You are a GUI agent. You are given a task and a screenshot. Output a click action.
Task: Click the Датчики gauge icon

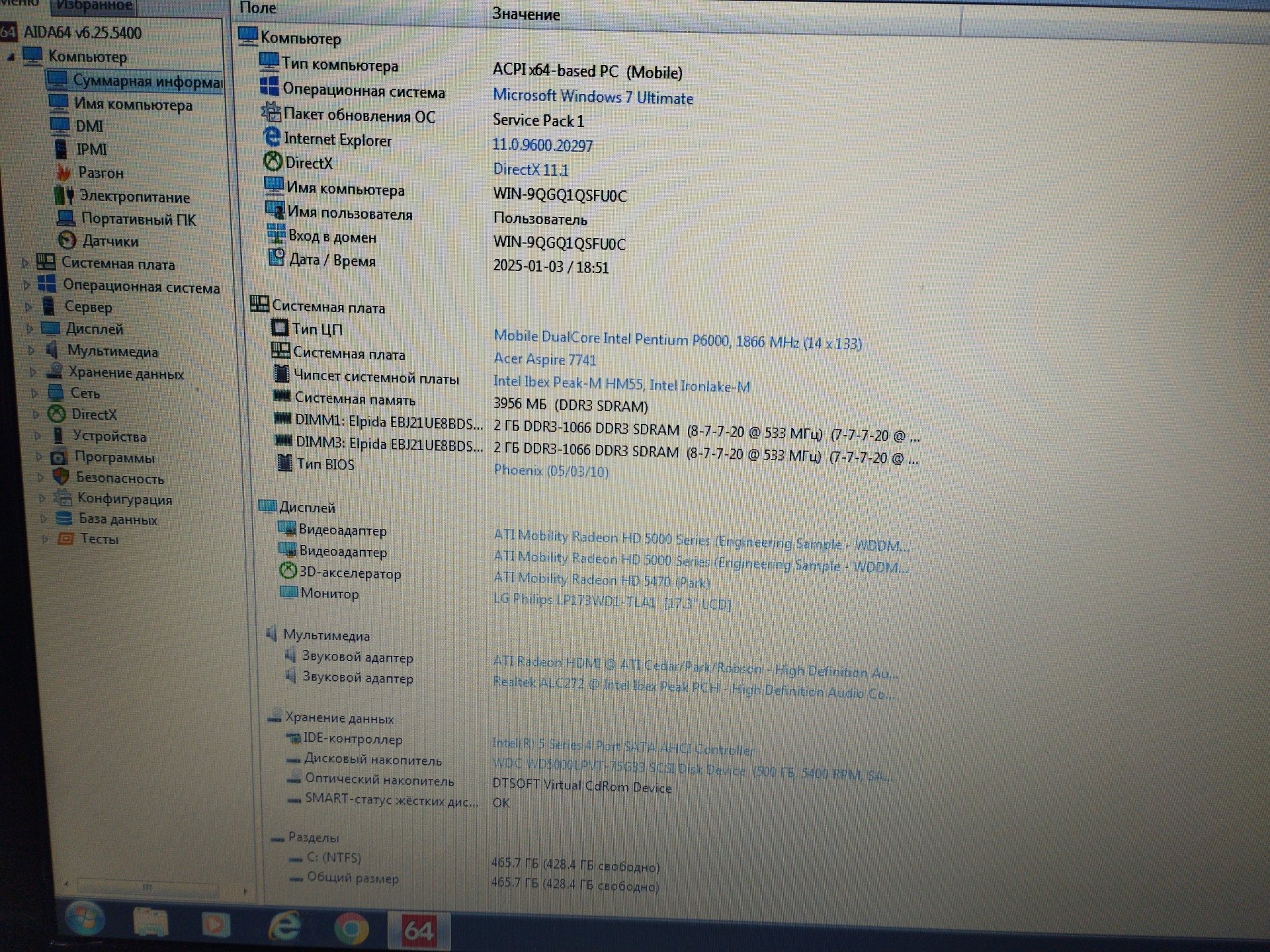[x=67, y=240]
